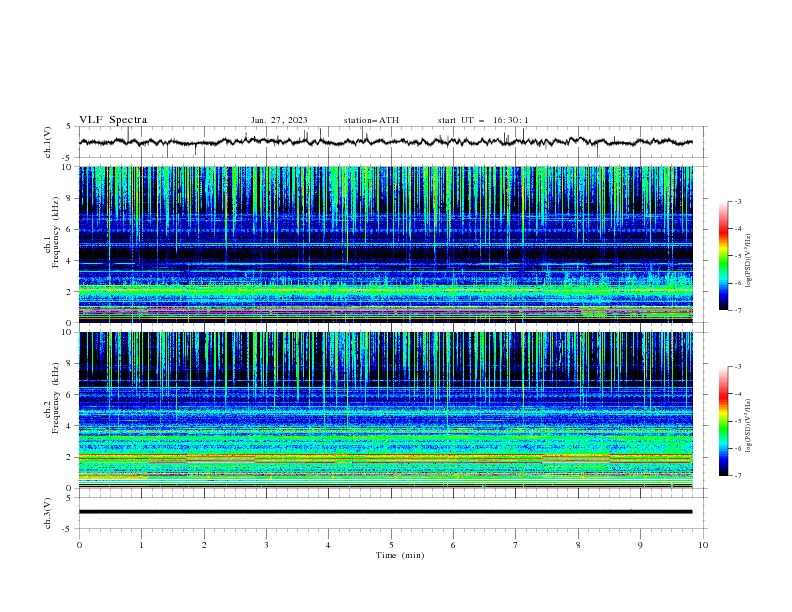Click the '0' tick on the time axis
This screenshot has width=792, height=612.
[79, 545]
